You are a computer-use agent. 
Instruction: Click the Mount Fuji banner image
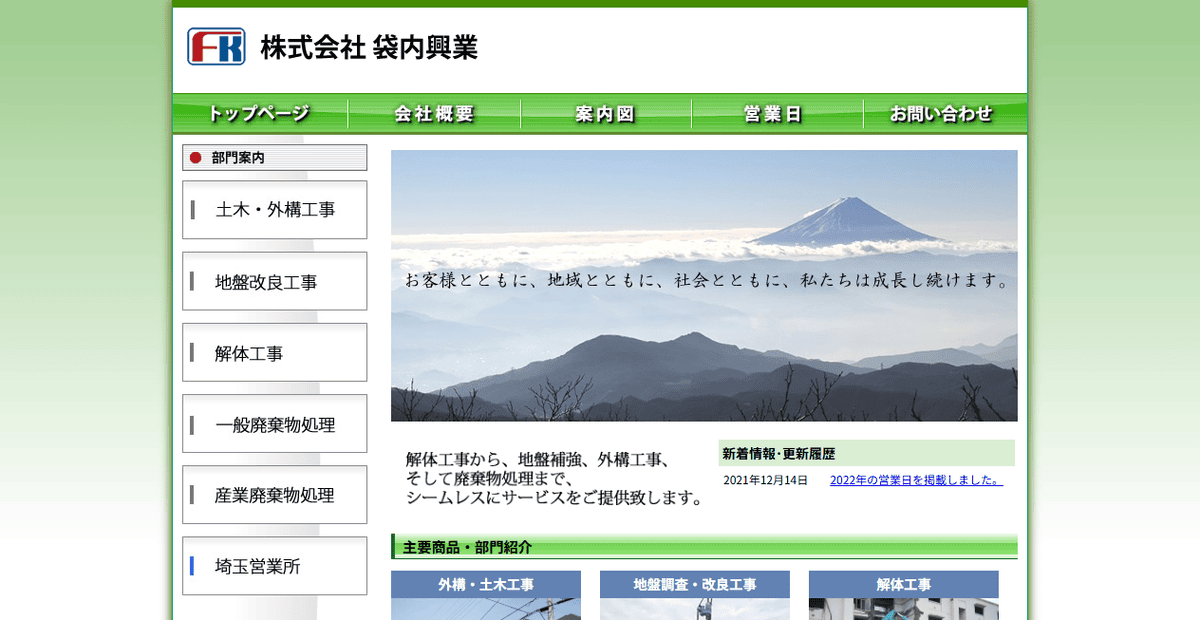point(703,285)
